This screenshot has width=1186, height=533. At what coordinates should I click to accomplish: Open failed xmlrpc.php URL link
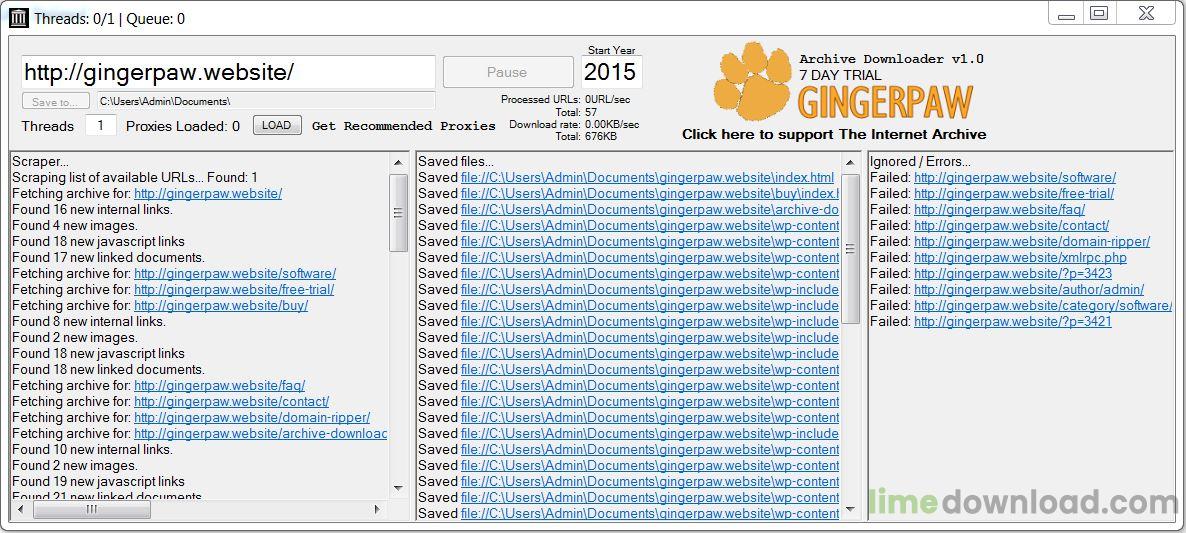pyautogui.click(x=1020, y=258)
